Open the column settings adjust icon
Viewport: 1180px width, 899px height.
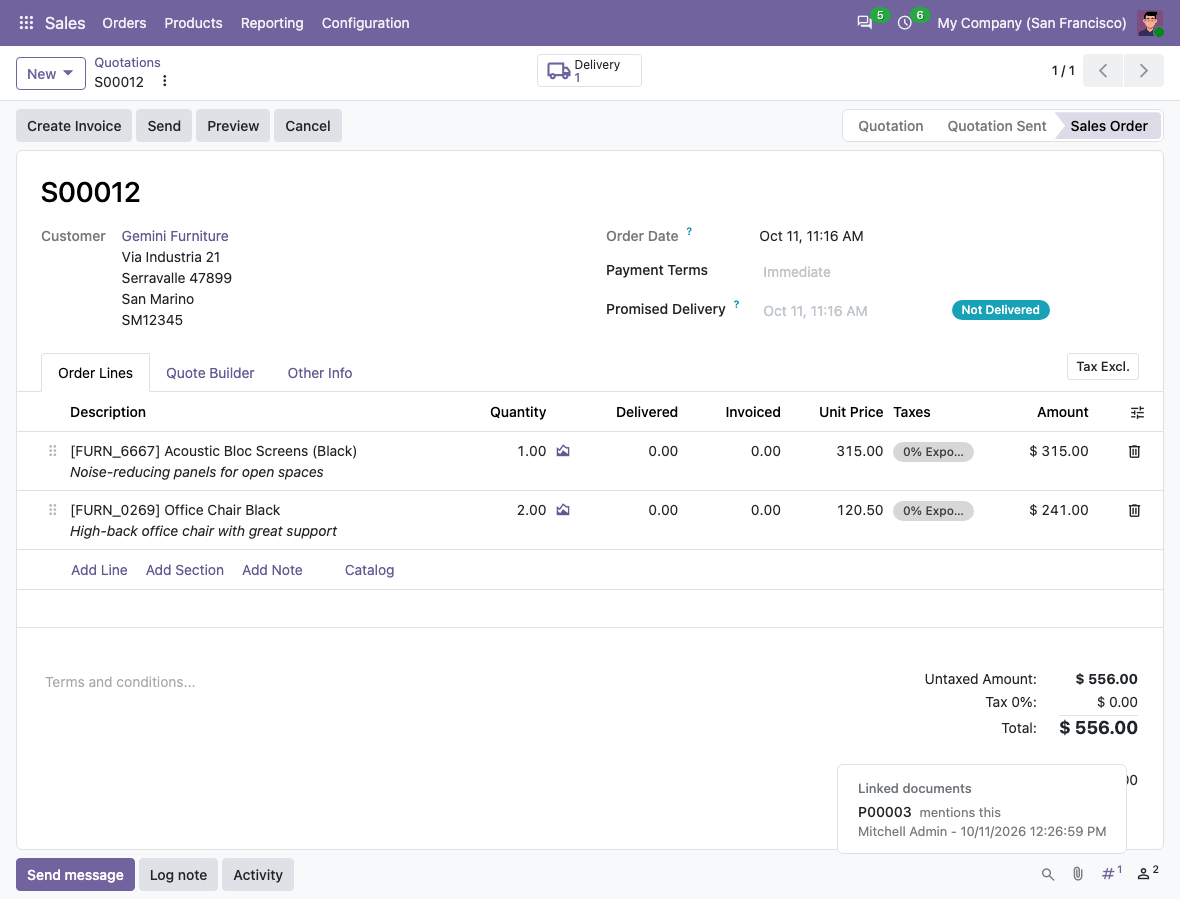click(x=1137, y=412)
